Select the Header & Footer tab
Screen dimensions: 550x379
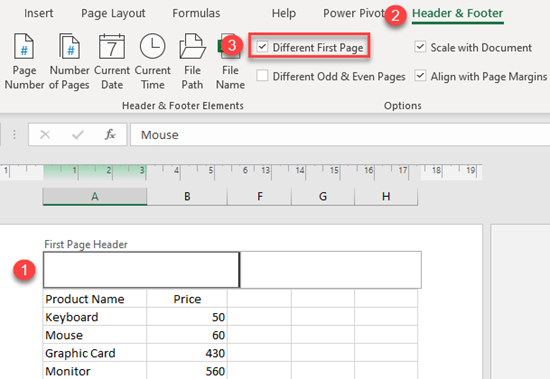coord(457,13)
